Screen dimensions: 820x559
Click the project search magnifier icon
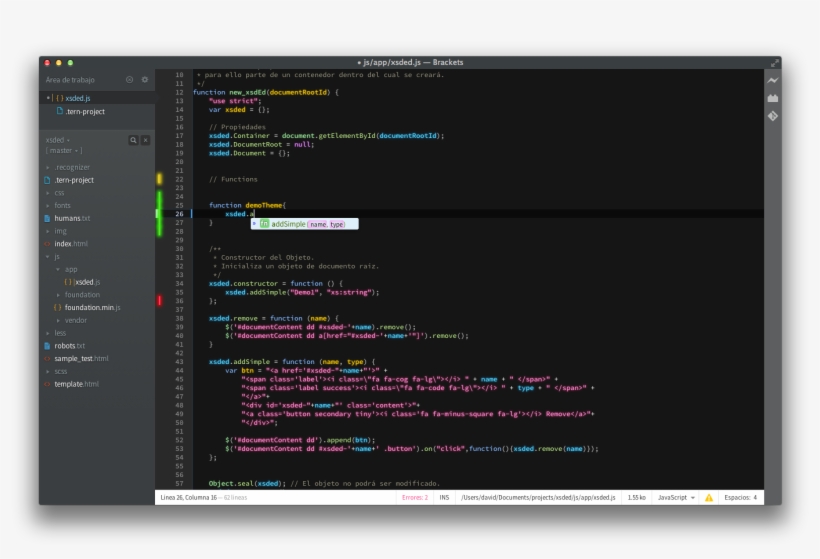coord(133,140)
